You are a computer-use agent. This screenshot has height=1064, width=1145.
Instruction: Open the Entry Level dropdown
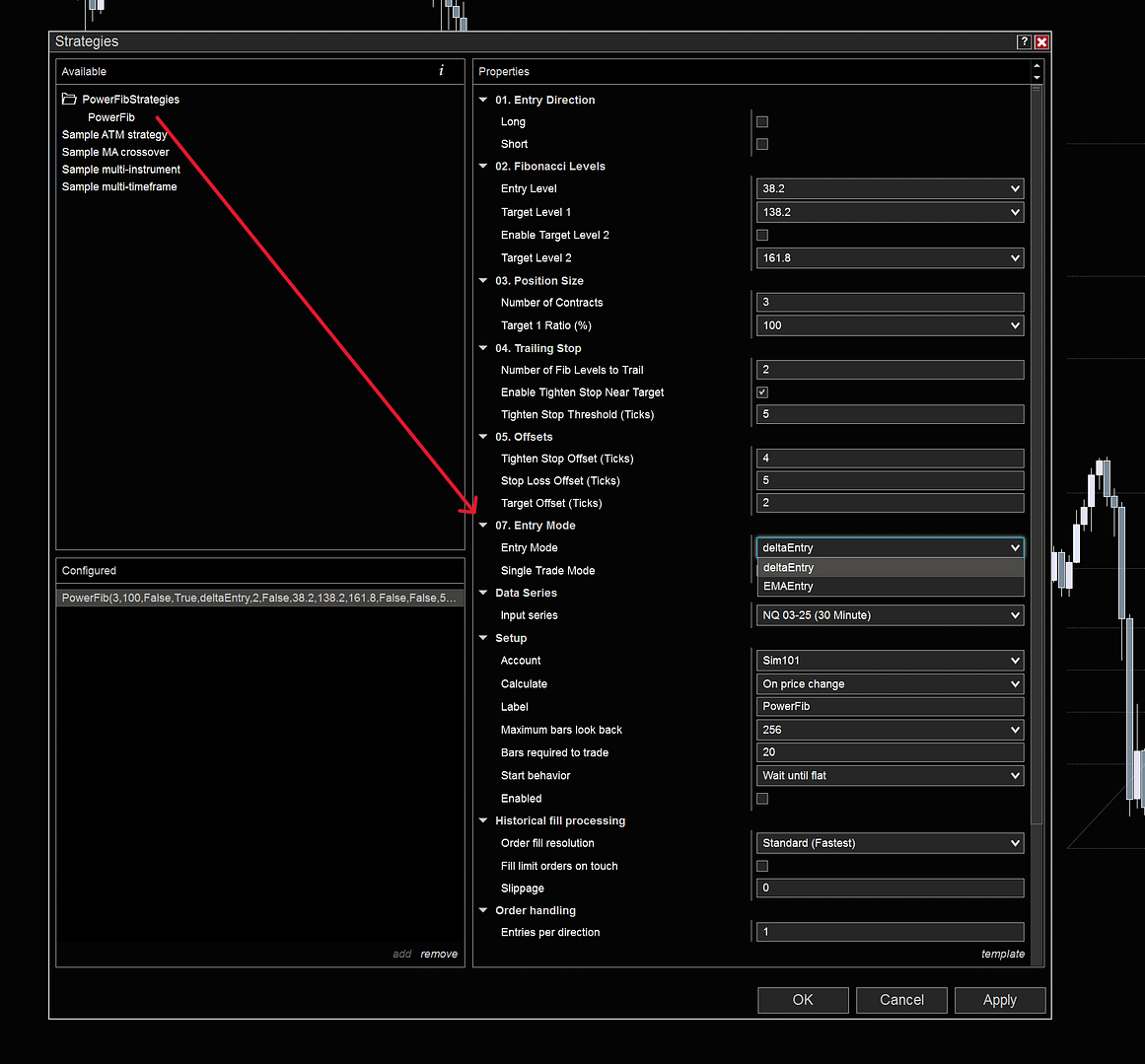coord(890,188)
